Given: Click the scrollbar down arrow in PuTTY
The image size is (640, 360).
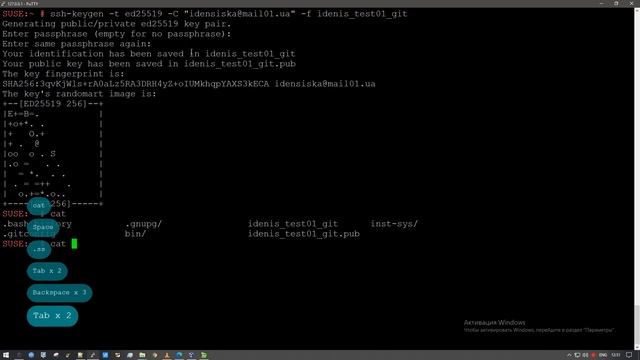Looking at the screenshot, I should (637, 347).
